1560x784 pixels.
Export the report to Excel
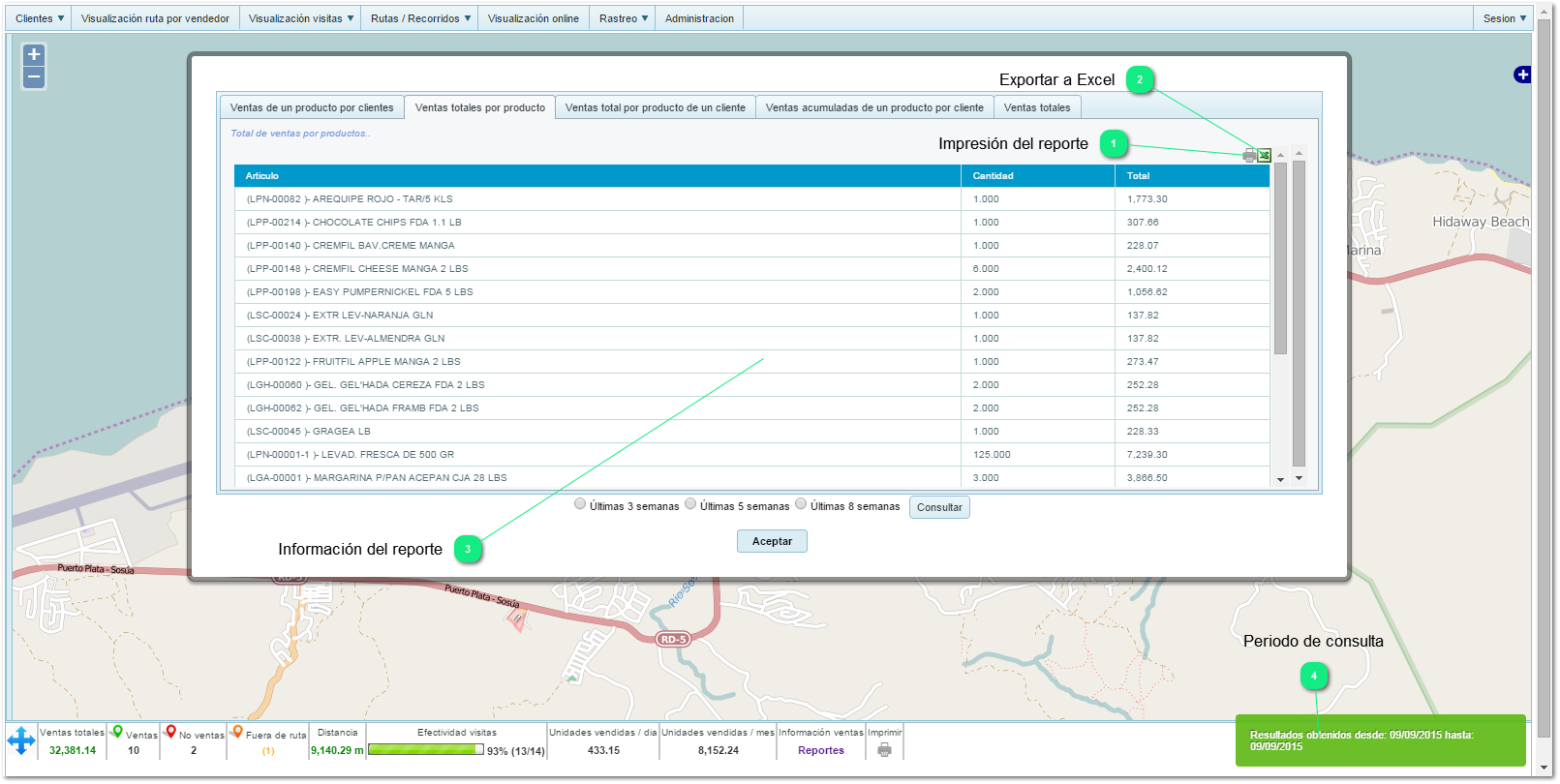point(1264,156)
